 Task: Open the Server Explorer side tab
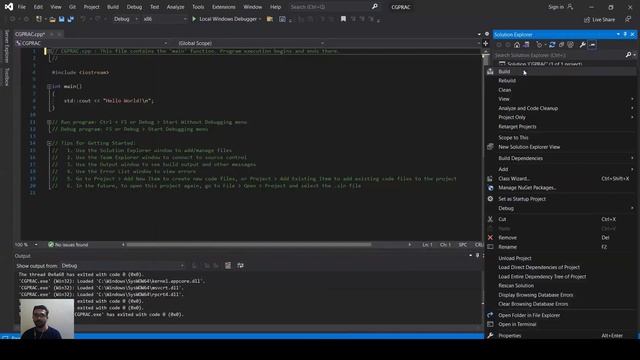tap(7, 46)
